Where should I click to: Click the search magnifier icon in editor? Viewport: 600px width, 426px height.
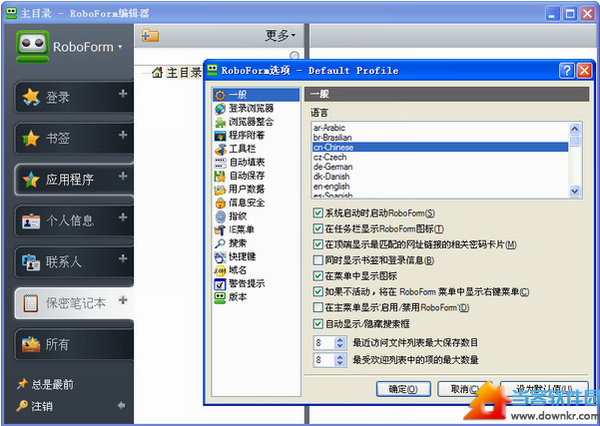[x=295, y=56]
